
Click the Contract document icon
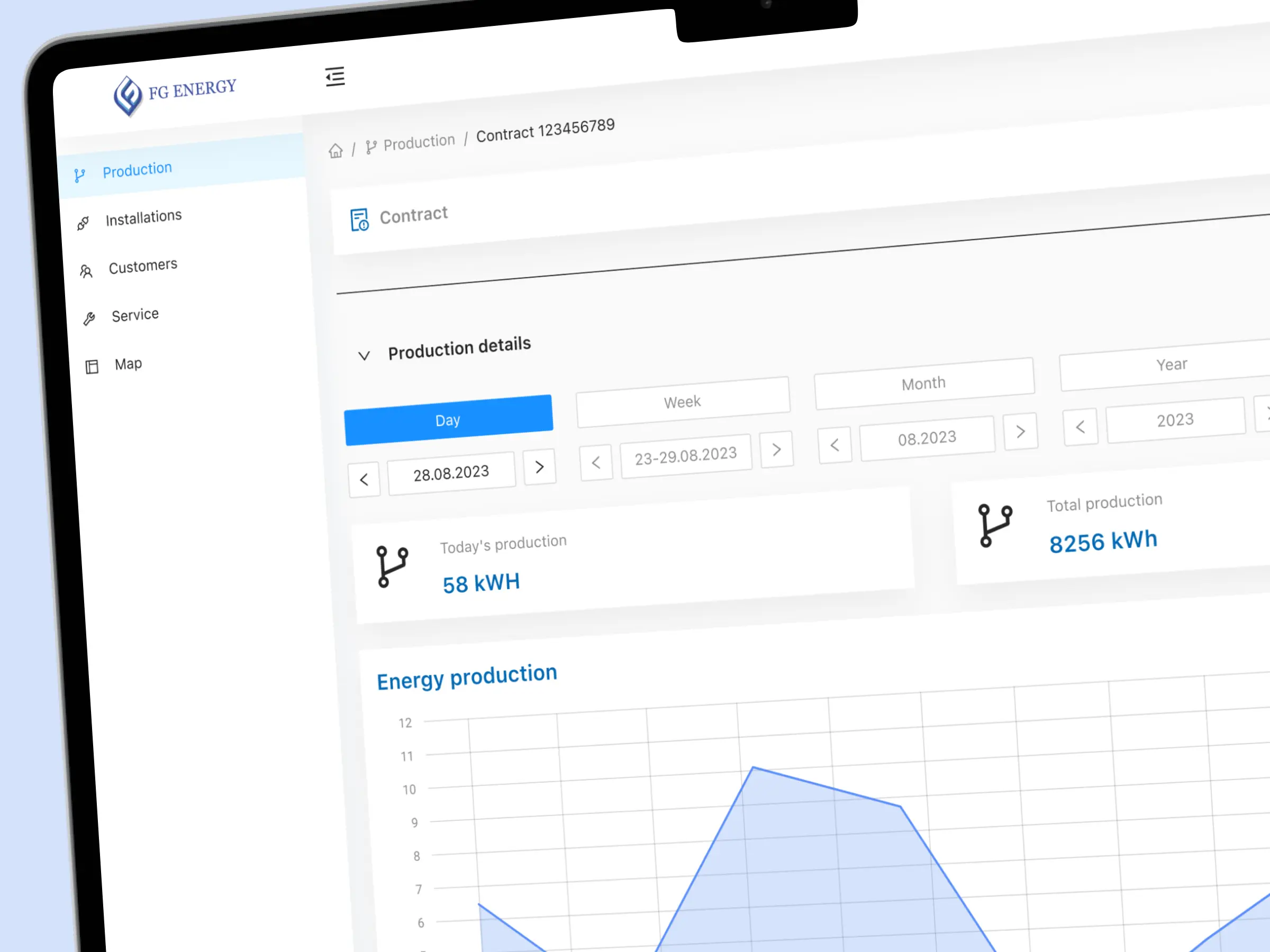tap(359, 220)
